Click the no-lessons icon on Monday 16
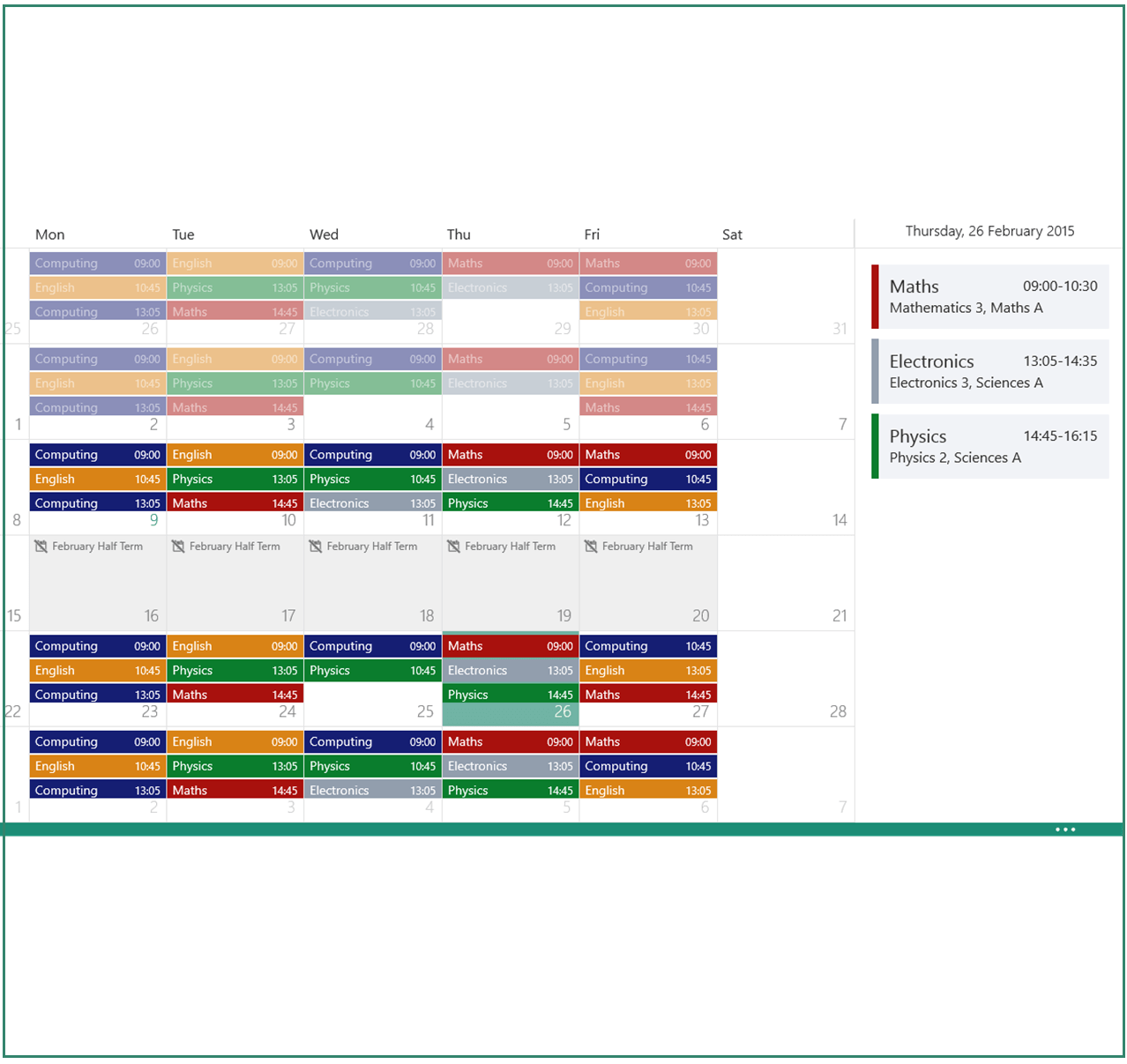Screen dimensions: 1127x1064 click(x=41, y=547)
